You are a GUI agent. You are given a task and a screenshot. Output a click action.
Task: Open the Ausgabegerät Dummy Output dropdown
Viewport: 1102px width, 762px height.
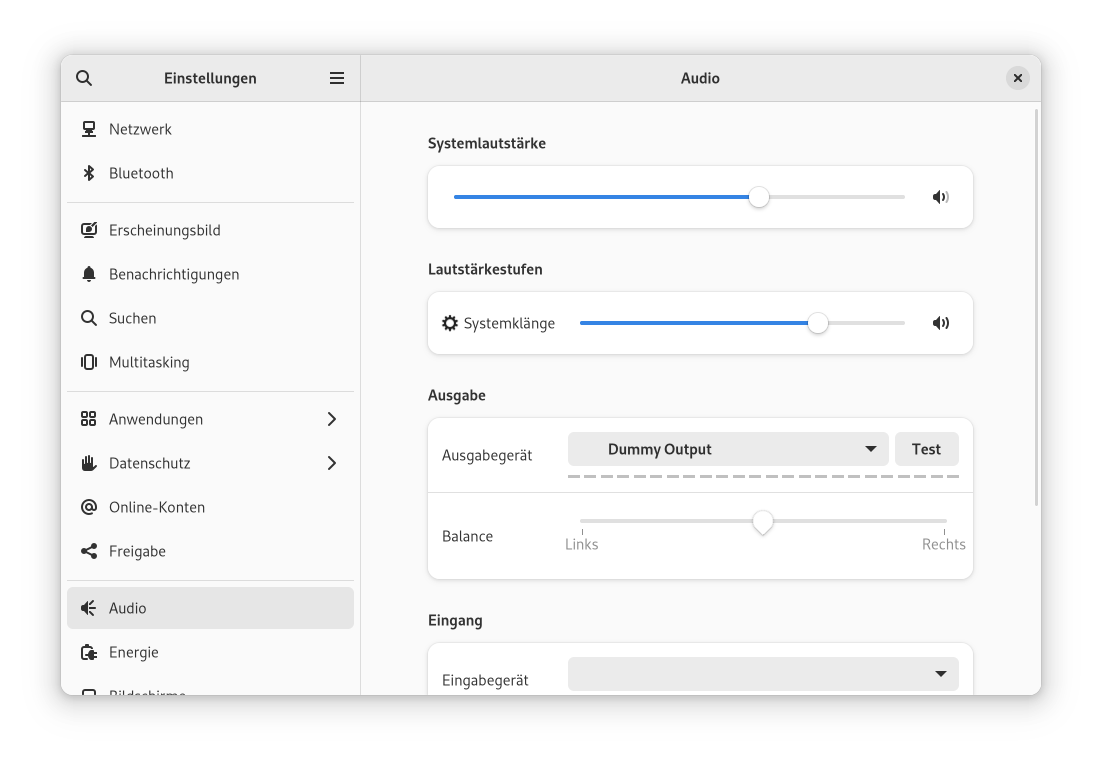click(728, 449)
